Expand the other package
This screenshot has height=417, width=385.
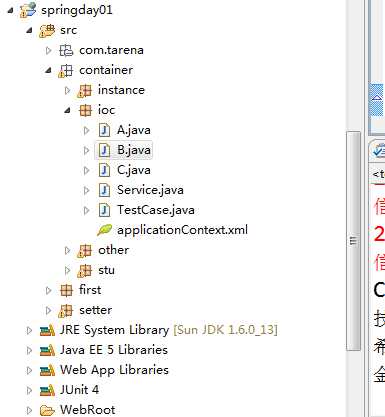[x=67, y=250]
